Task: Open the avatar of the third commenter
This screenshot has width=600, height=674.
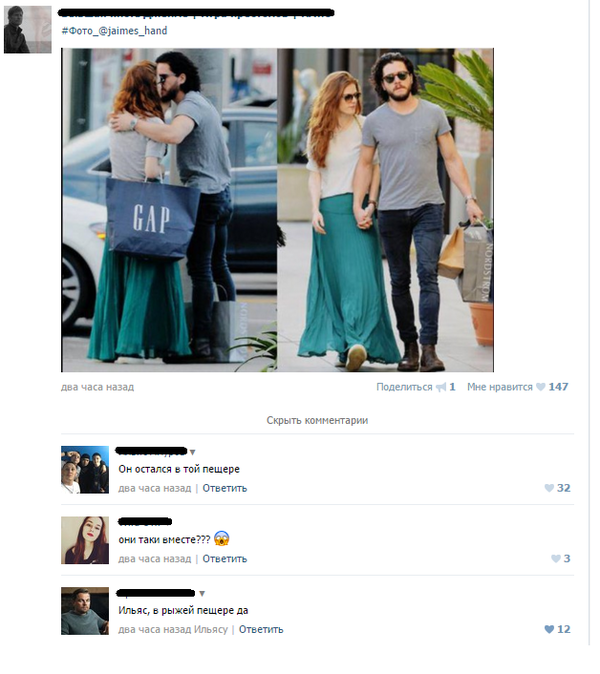Action: tap(85, 611)
